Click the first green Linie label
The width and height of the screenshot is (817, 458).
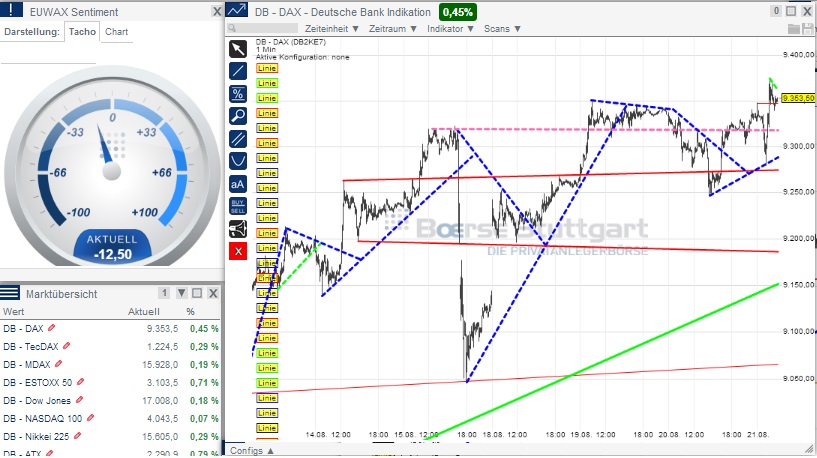tap(266, 83)
